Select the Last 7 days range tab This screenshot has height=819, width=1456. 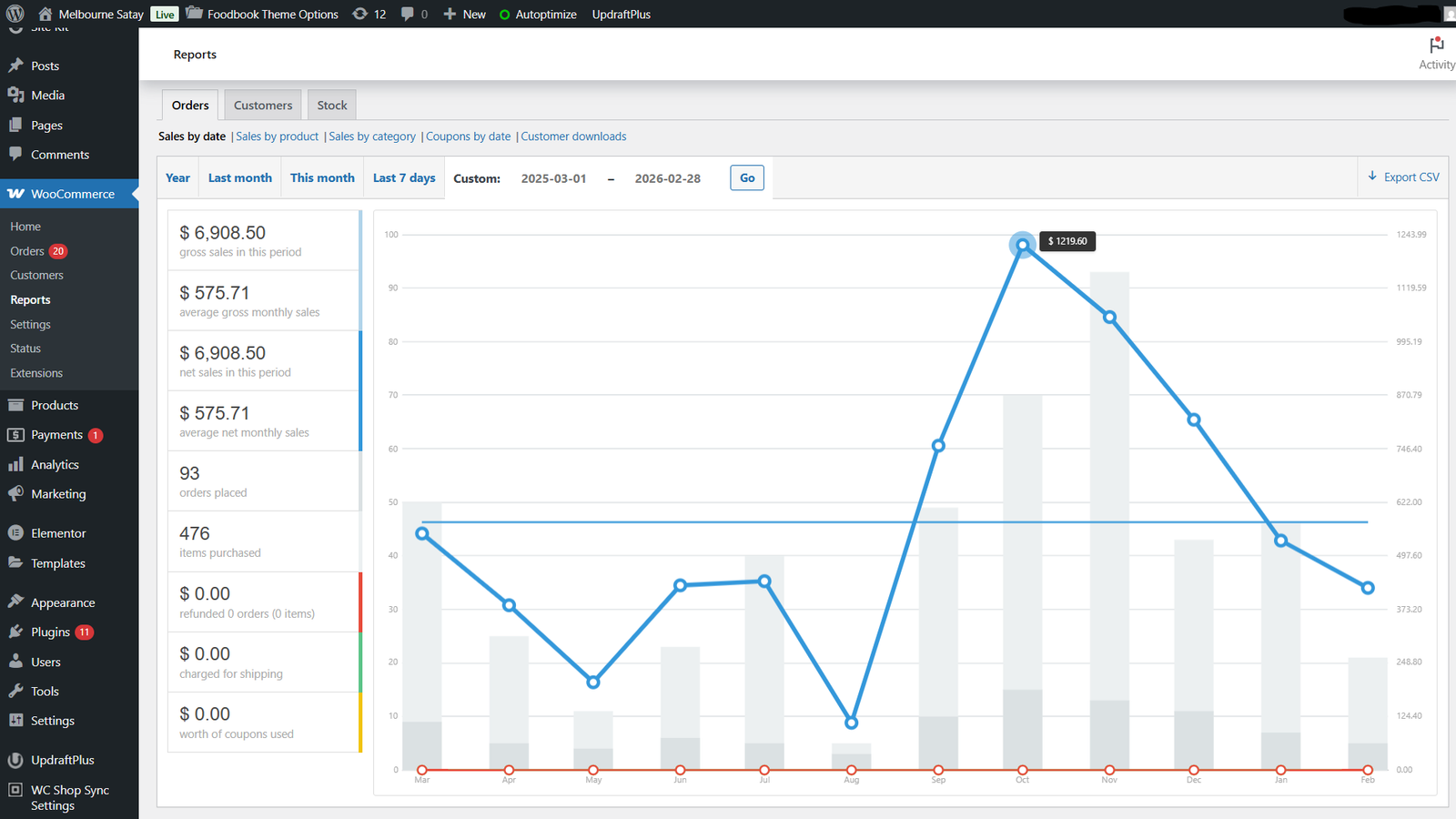pyautogui.click(x=404, y=177)
